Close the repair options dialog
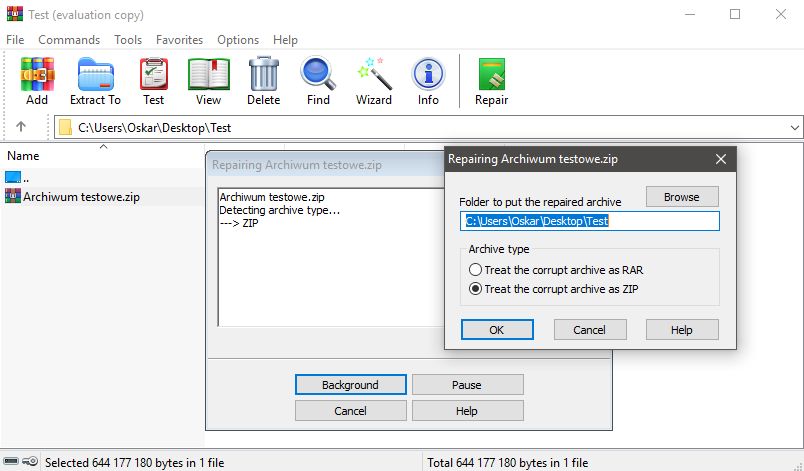This screenshot has height=471, width=804. [721, 159]
